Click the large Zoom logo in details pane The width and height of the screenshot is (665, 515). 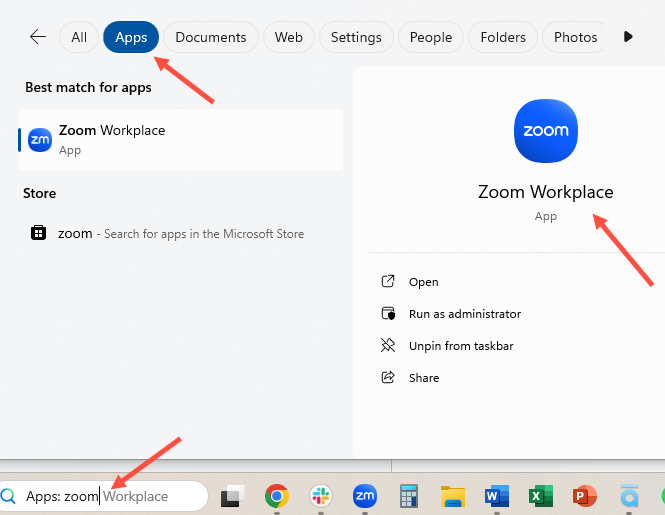[x=545, y=131]
